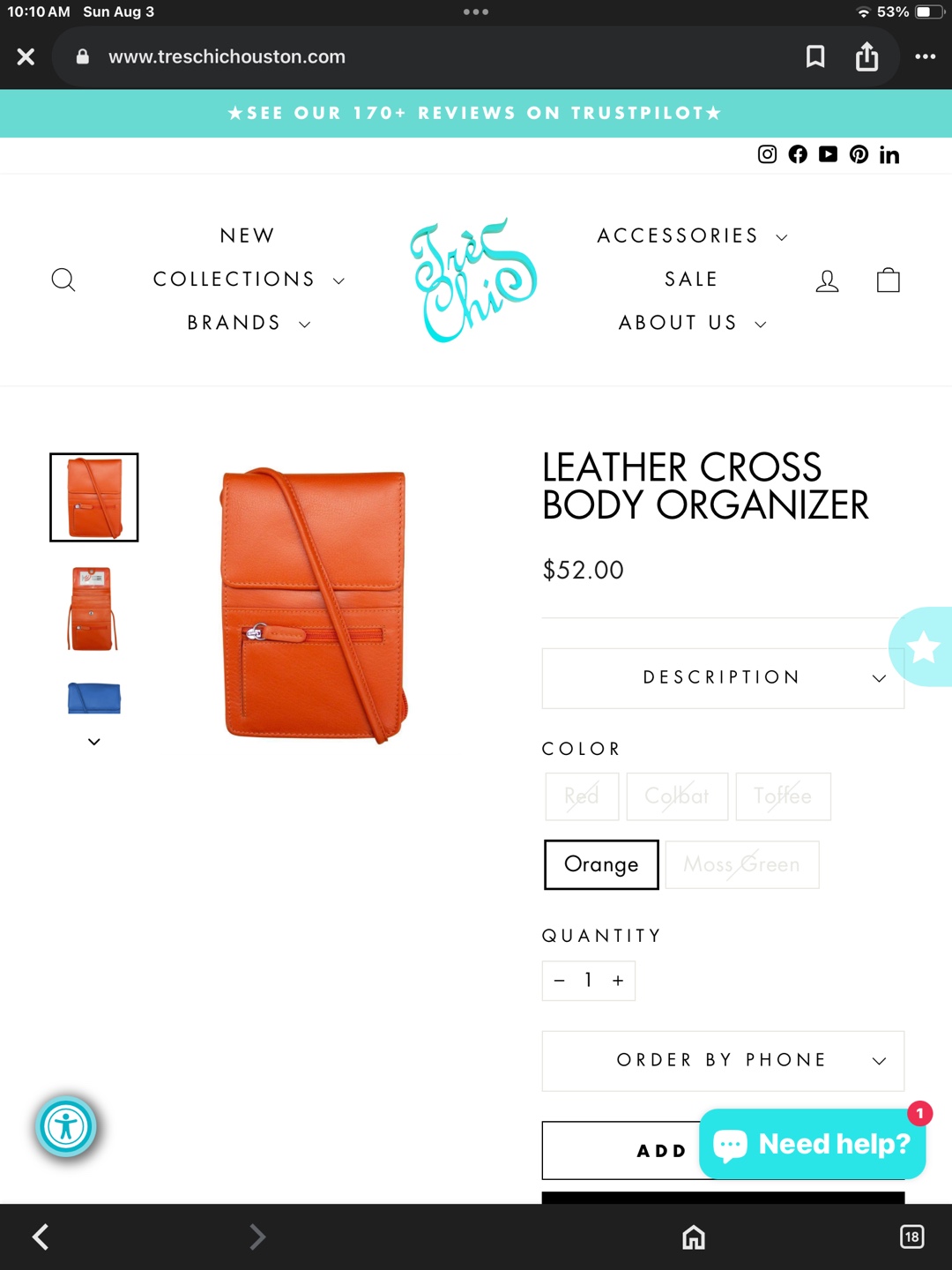Image resolution: width=952 pixels, height=1270 pixels.
Task: Open the New menu item
Action: pyautogui.click(x=248, y=235)
